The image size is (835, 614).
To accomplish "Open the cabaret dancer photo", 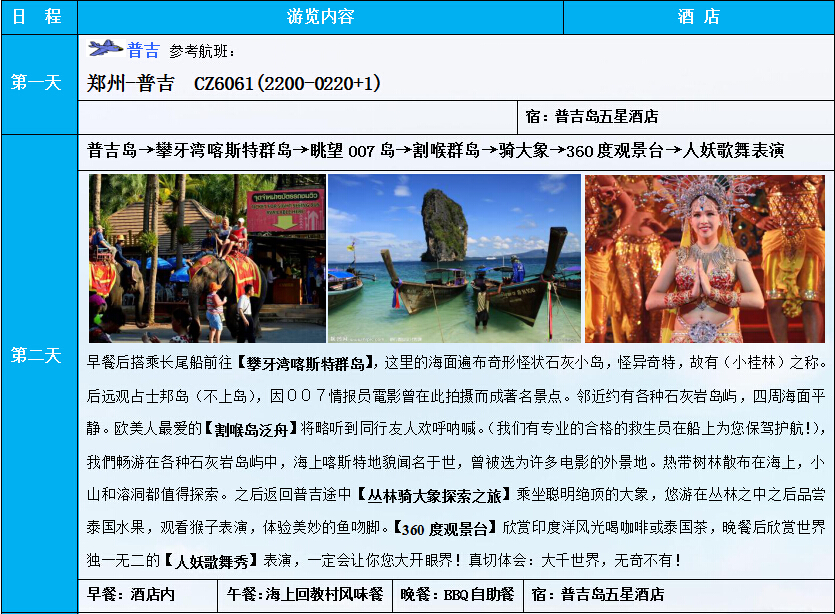I will pos(705,258).
